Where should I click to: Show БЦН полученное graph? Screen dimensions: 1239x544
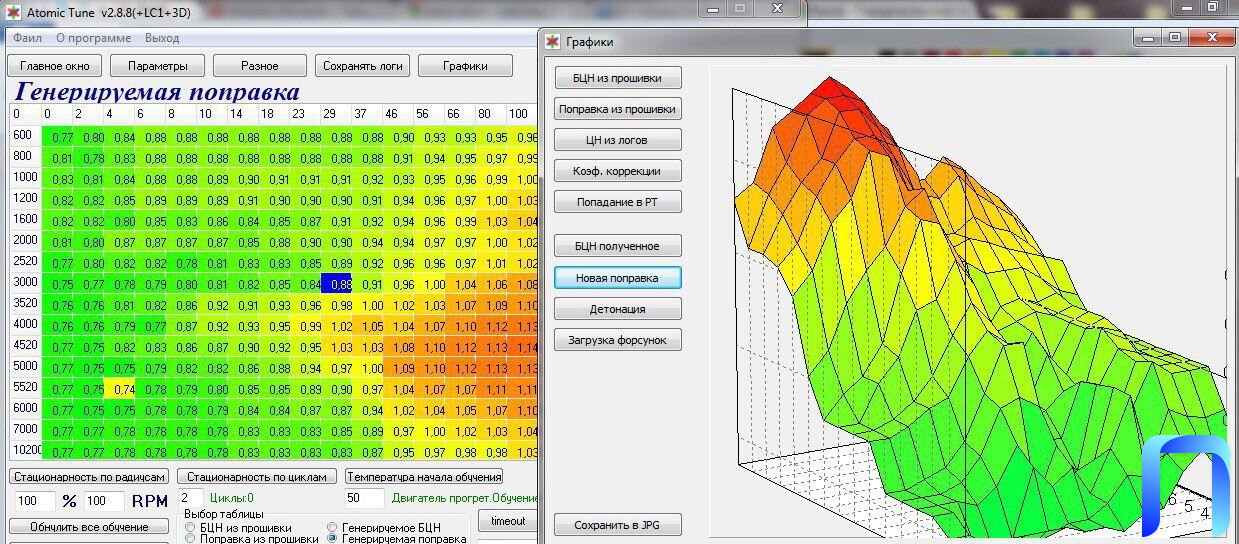(x=618, y=245)
